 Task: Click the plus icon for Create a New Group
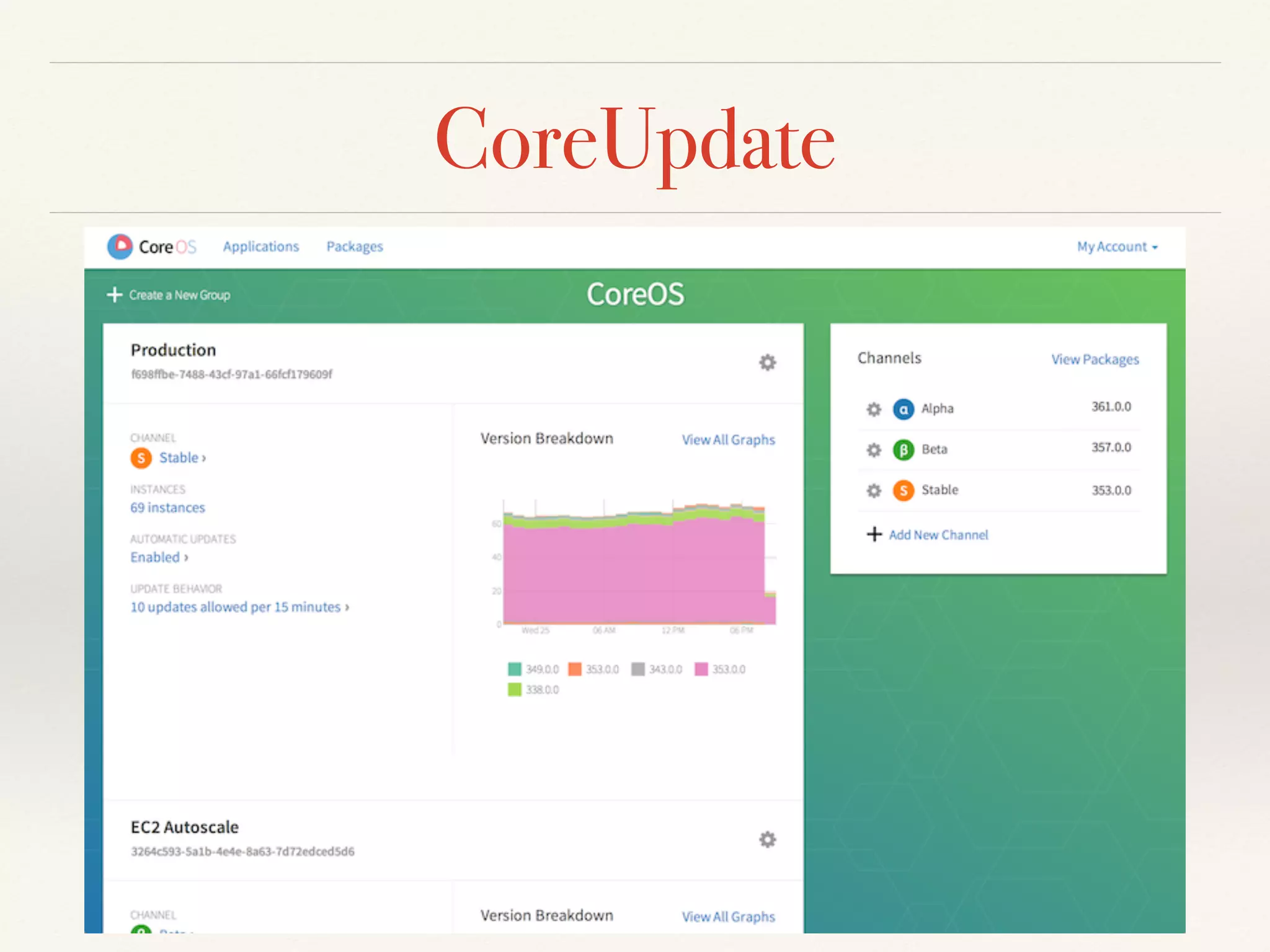click(x=115, y=294)
